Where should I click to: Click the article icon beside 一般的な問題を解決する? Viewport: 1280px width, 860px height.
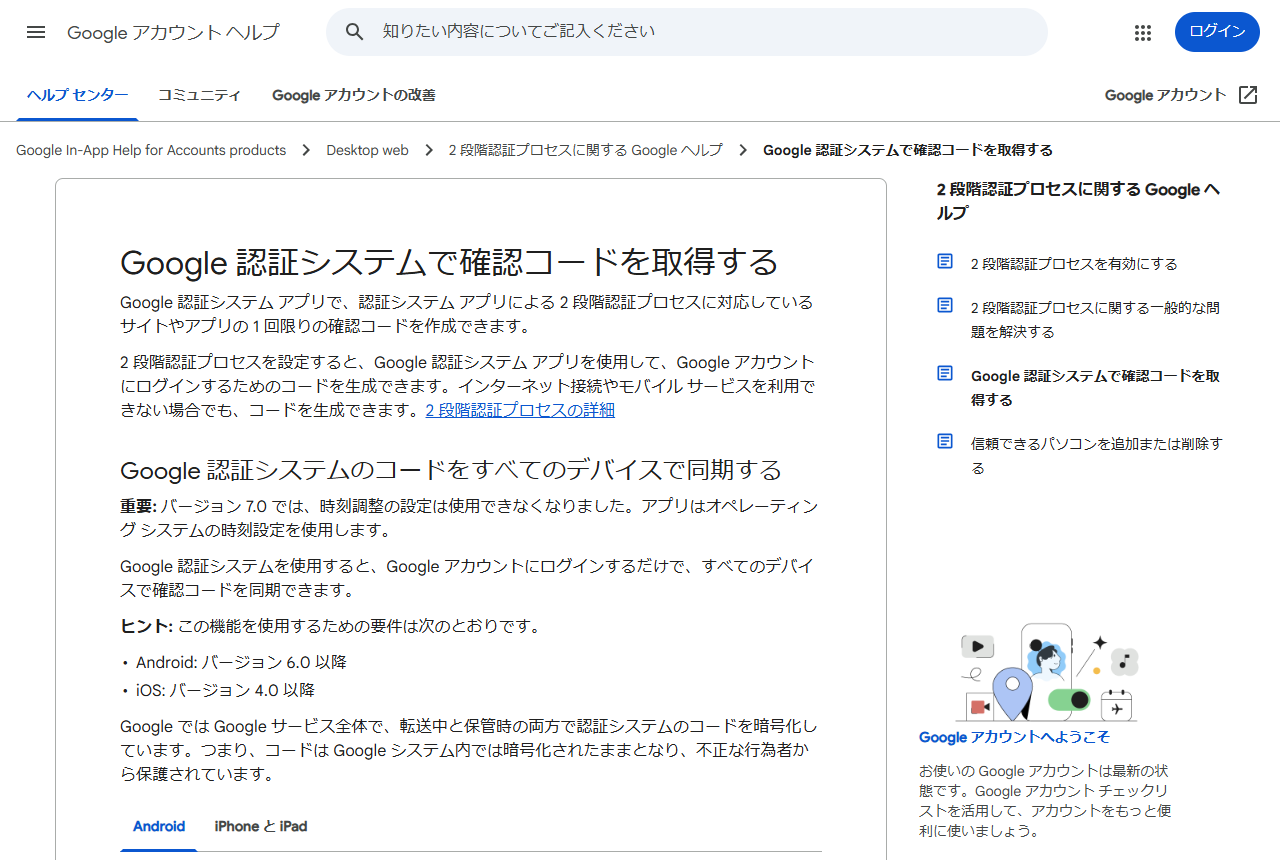945,305
